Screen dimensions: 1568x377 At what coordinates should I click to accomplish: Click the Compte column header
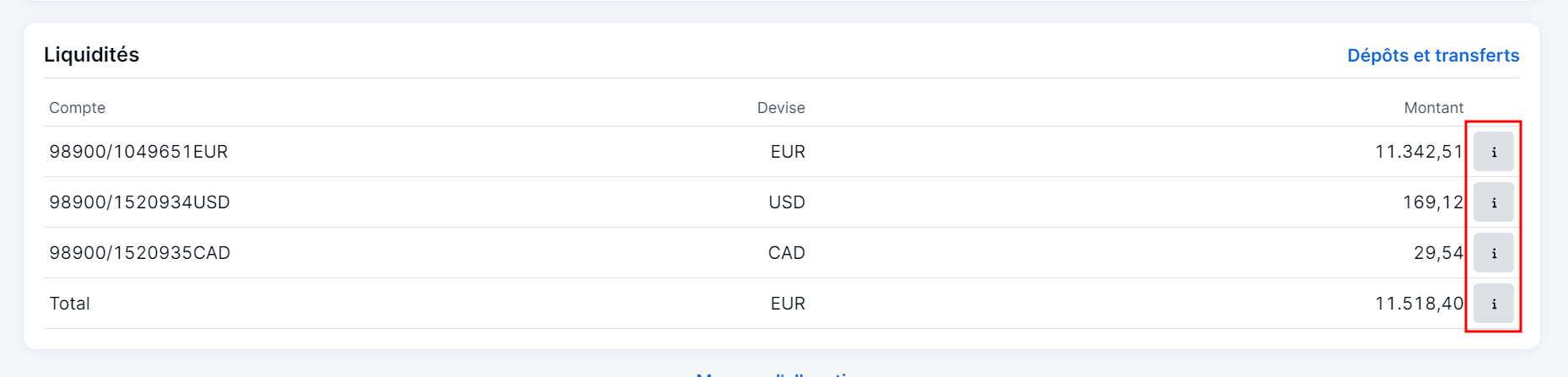point(78,108)
